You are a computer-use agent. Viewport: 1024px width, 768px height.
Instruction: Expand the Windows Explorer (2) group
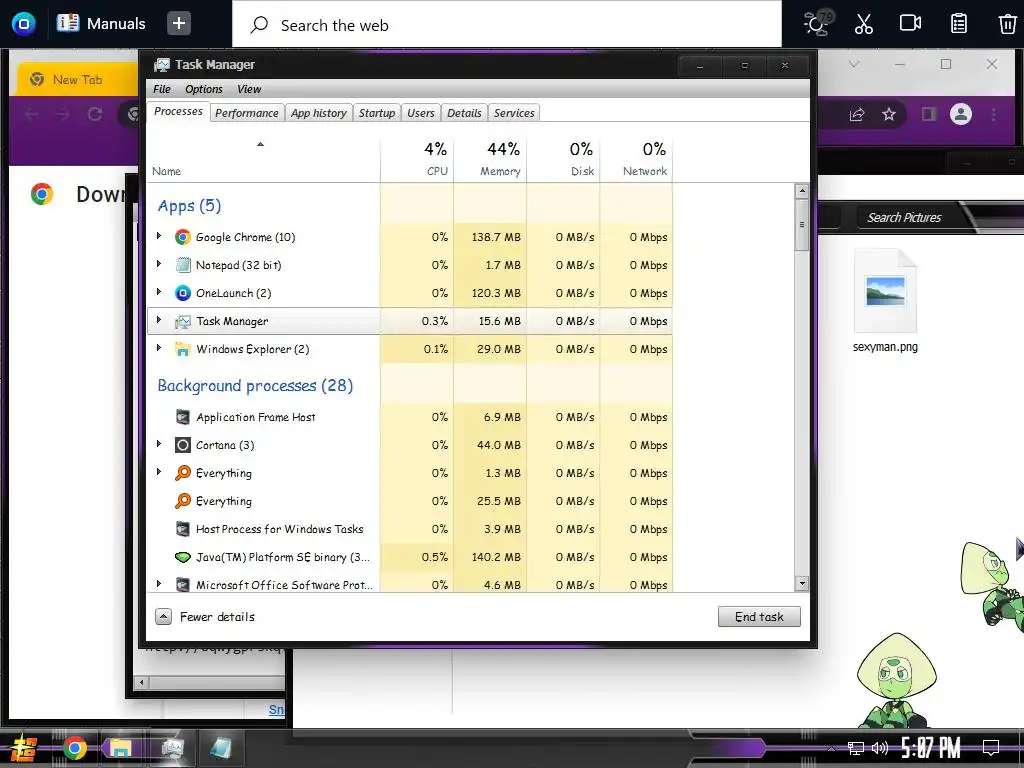pos(159,349)
